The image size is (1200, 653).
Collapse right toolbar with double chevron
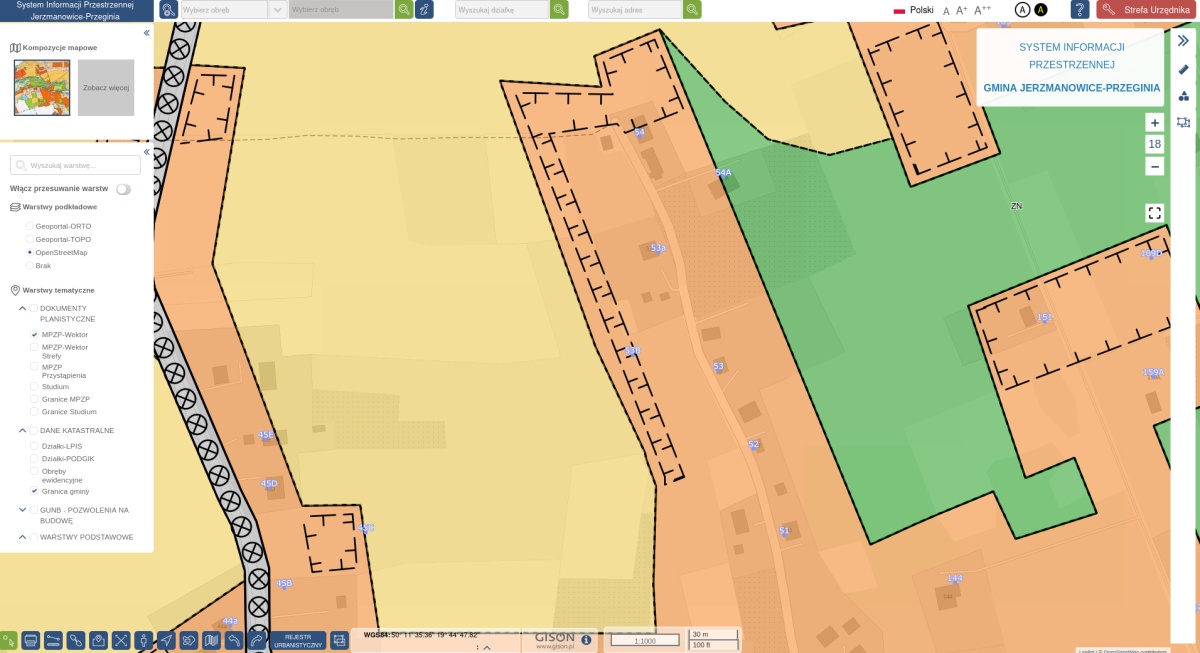[1184, 41]
